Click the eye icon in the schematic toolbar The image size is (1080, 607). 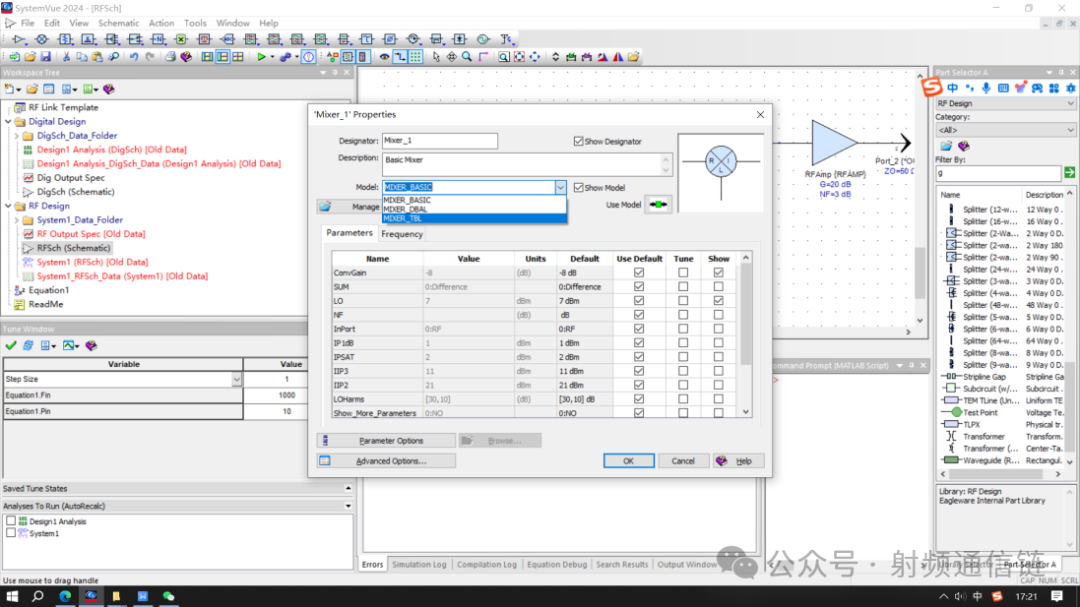point(384,57)
